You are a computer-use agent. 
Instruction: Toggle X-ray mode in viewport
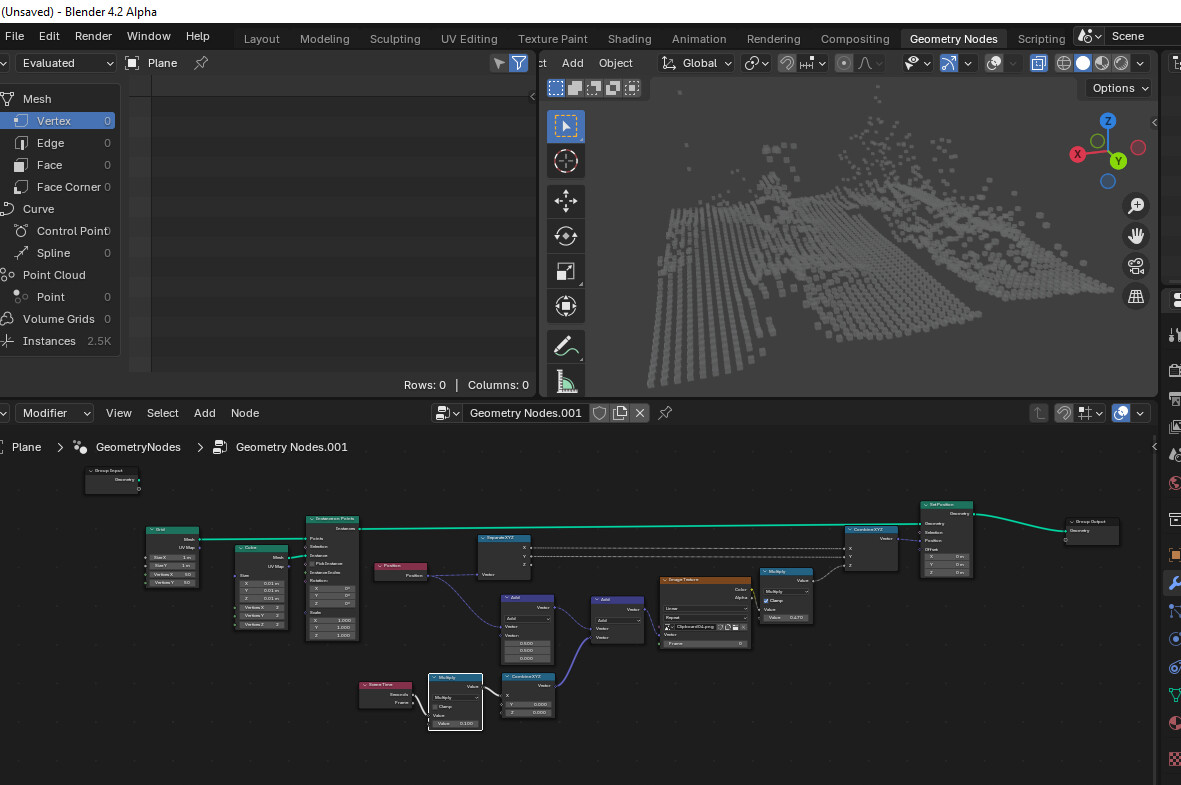coord(1039,63)
